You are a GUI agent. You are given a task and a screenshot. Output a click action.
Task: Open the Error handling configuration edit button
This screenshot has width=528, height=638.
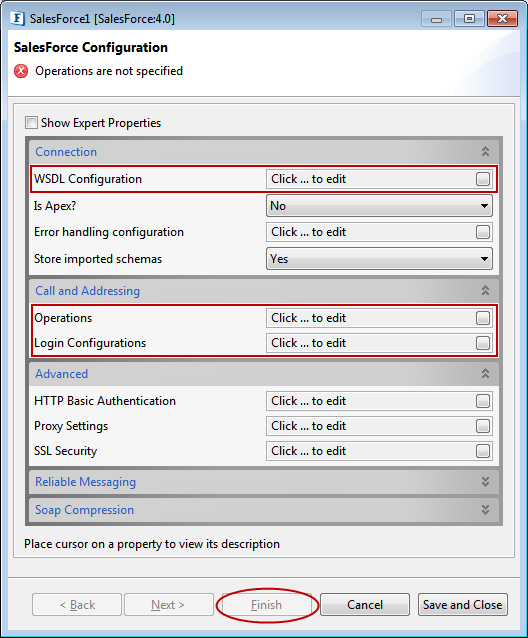482,232
